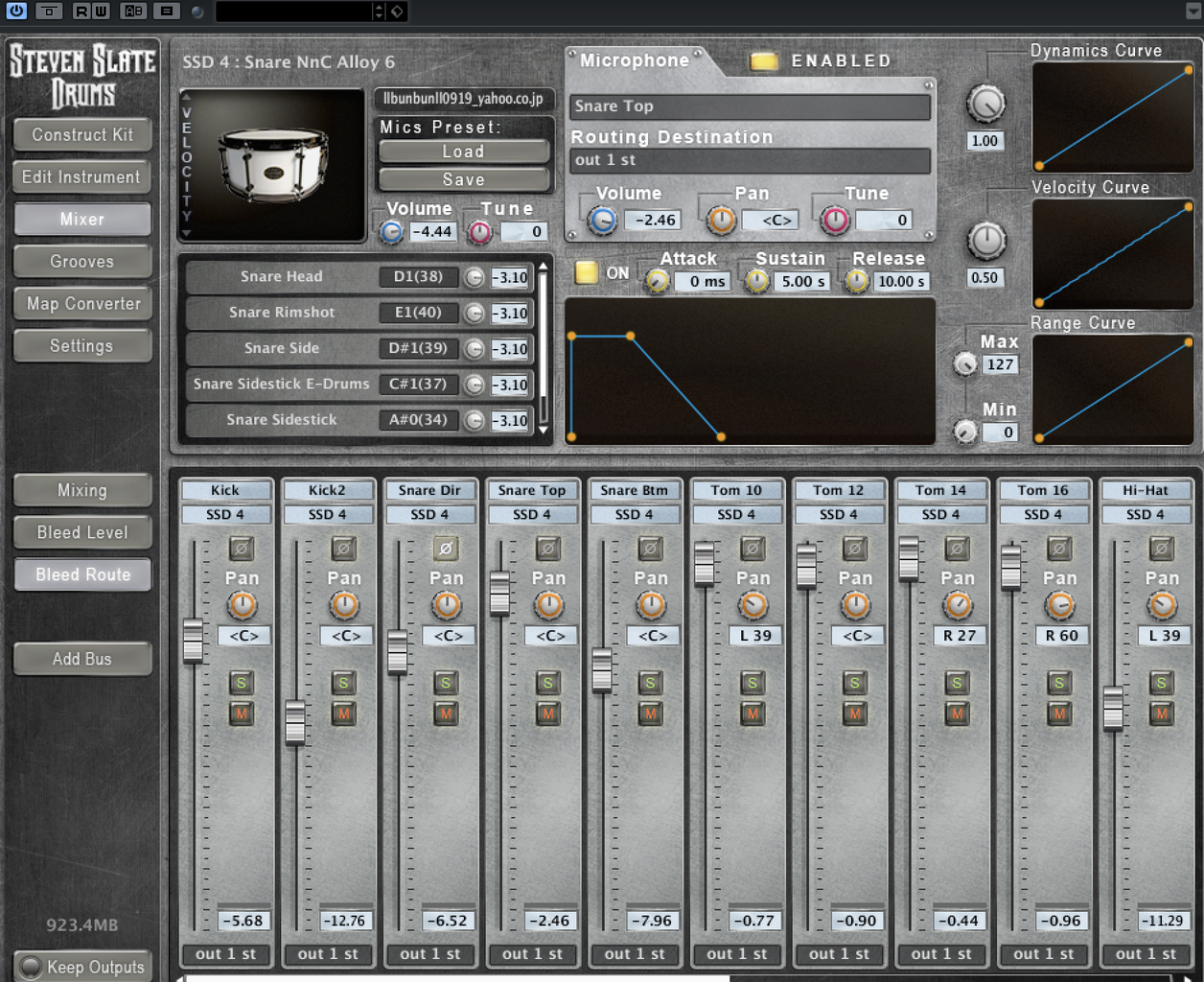The image size is (1204, 982).
Task: Click the phase invert icon on Hi-Hat channel
Action: click(1161, 549)
